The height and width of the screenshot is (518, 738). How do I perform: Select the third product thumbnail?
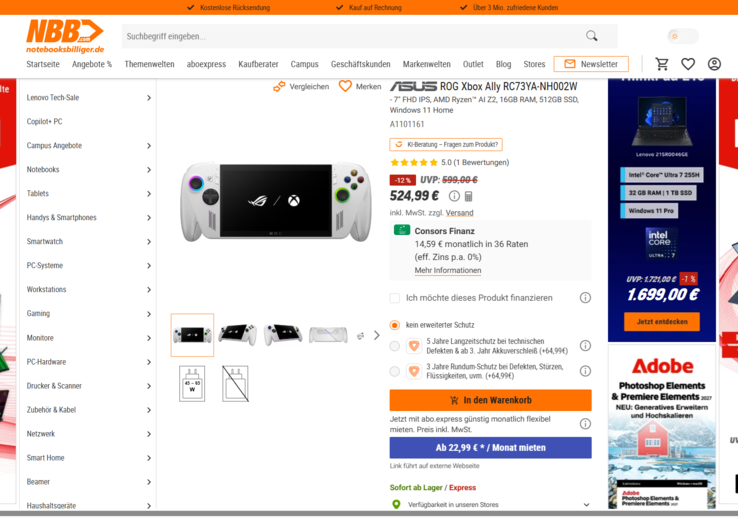[282, 335]
